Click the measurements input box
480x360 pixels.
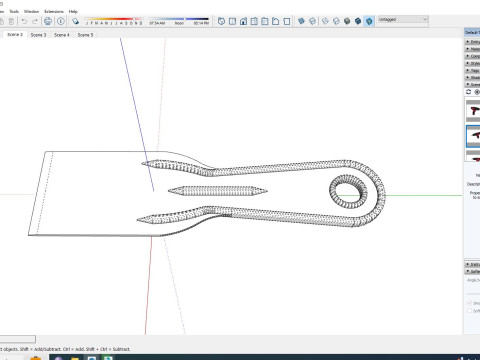tap(18, 339)
